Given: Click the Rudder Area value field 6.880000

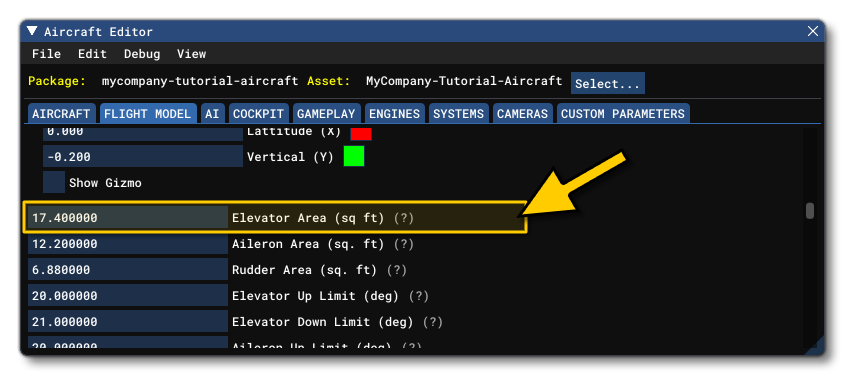Looking at the screenshot, I should [x=128, y=269].
